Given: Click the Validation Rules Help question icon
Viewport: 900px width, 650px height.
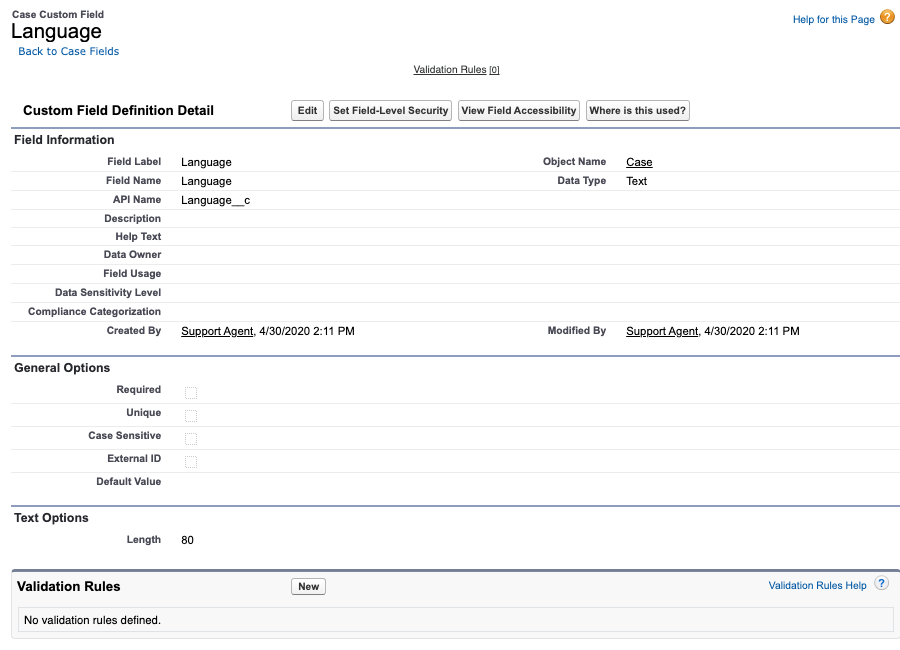Looking at the screenshot, I should click(x=881, y=584).
